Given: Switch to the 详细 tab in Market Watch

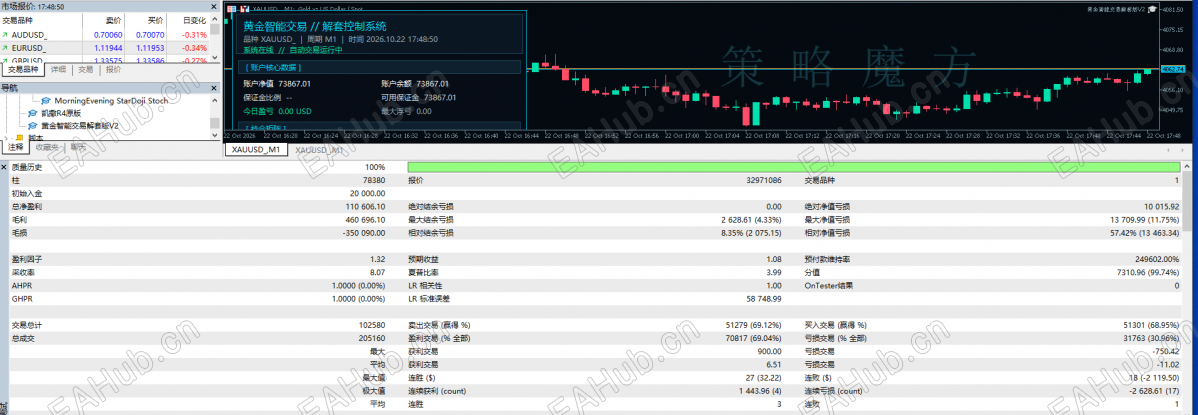Looking at the screenshot, I should pyautogui.click(x=58, y=70).
